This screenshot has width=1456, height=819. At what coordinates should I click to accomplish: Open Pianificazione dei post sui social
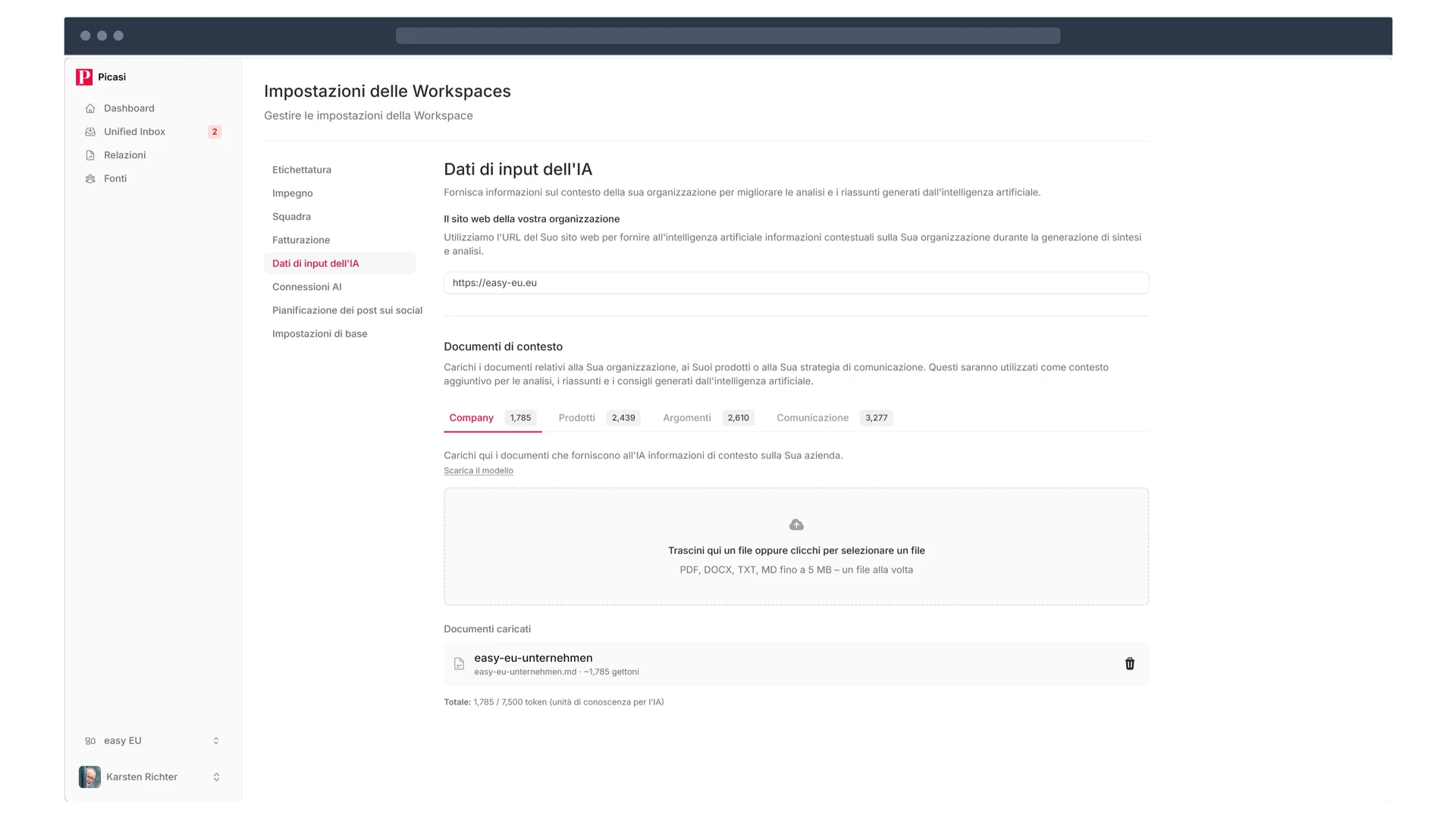click(x=347, y=311)
